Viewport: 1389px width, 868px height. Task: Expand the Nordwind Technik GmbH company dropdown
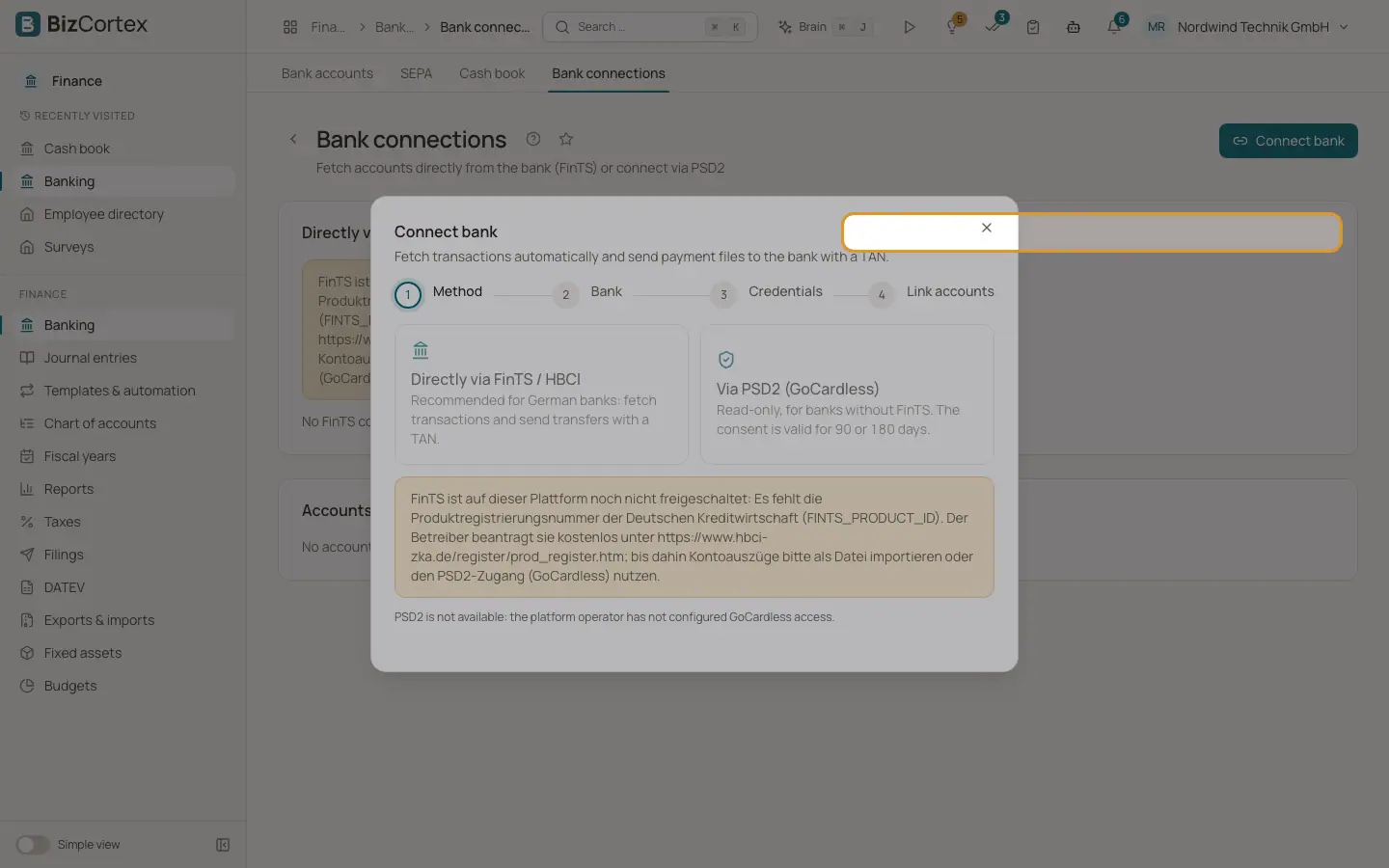[x=1248, y=27]
